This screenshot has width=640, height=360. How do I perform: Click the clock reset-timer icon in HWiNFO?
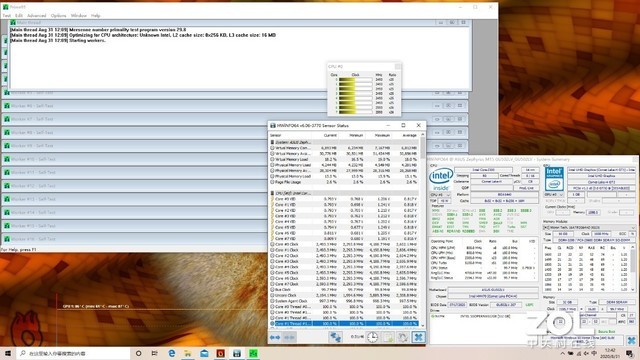point(372,337)
